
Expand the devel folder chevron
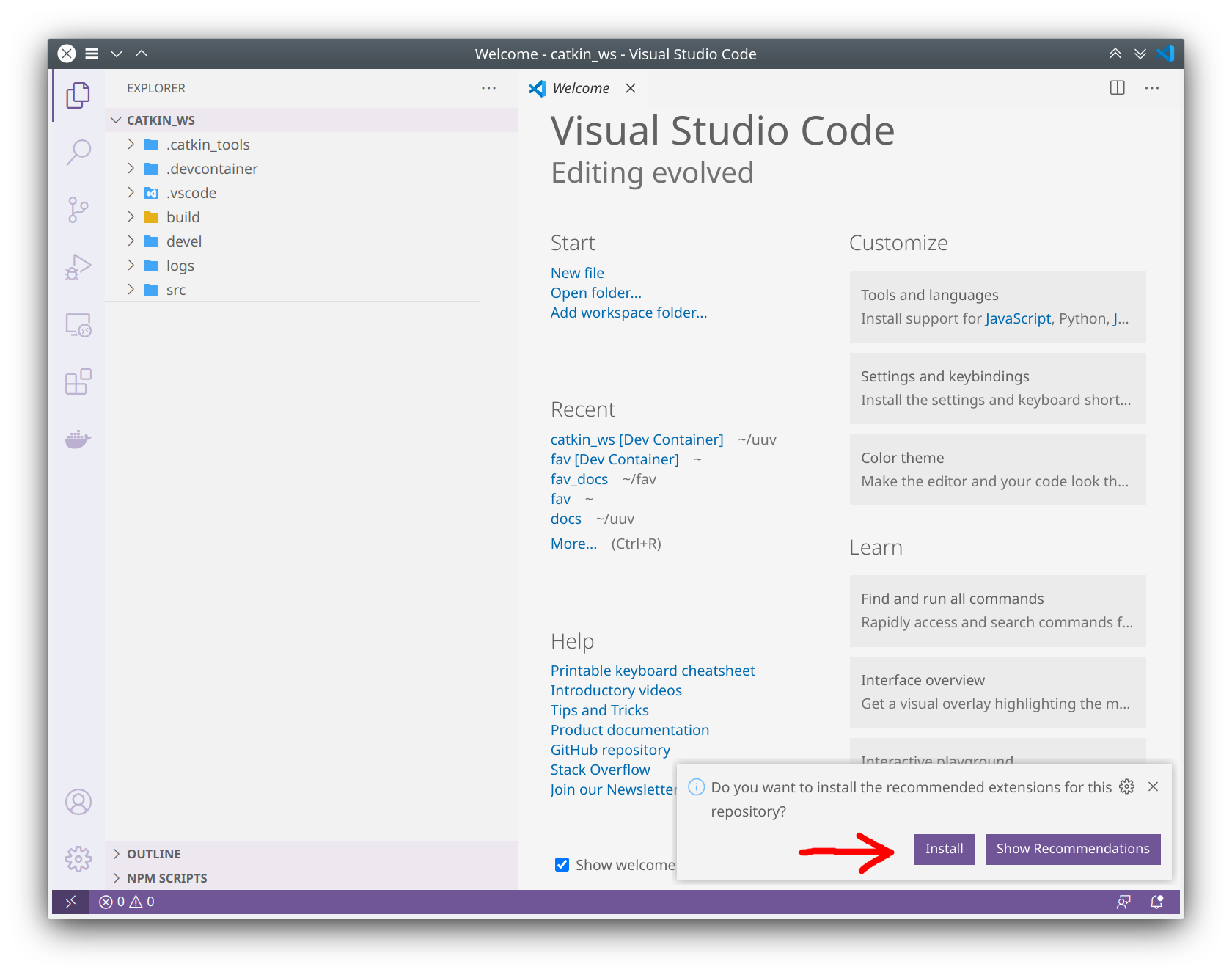(x=131, y=241)
